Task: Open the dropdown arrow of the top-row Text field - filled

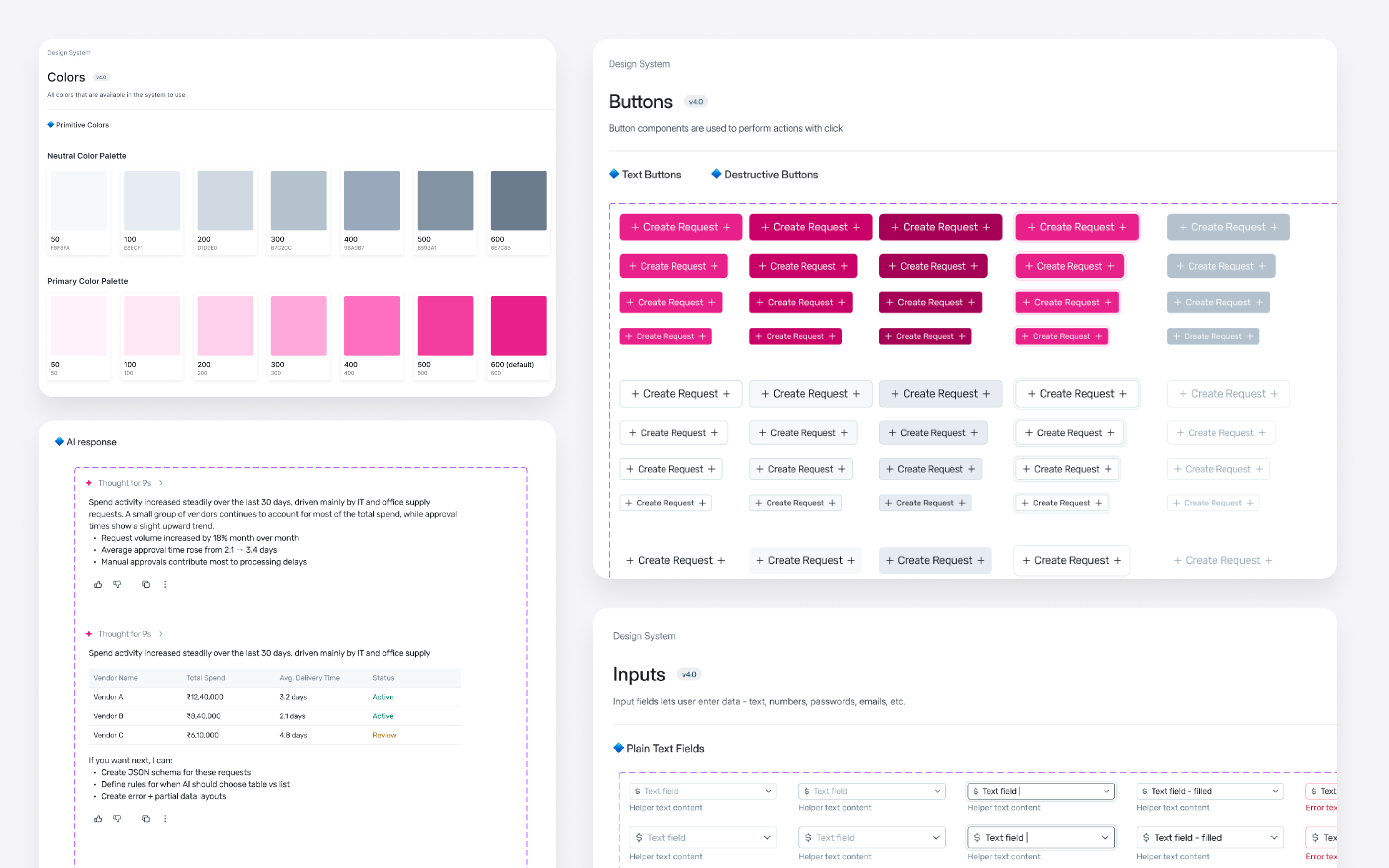Action: point(1276,791)
